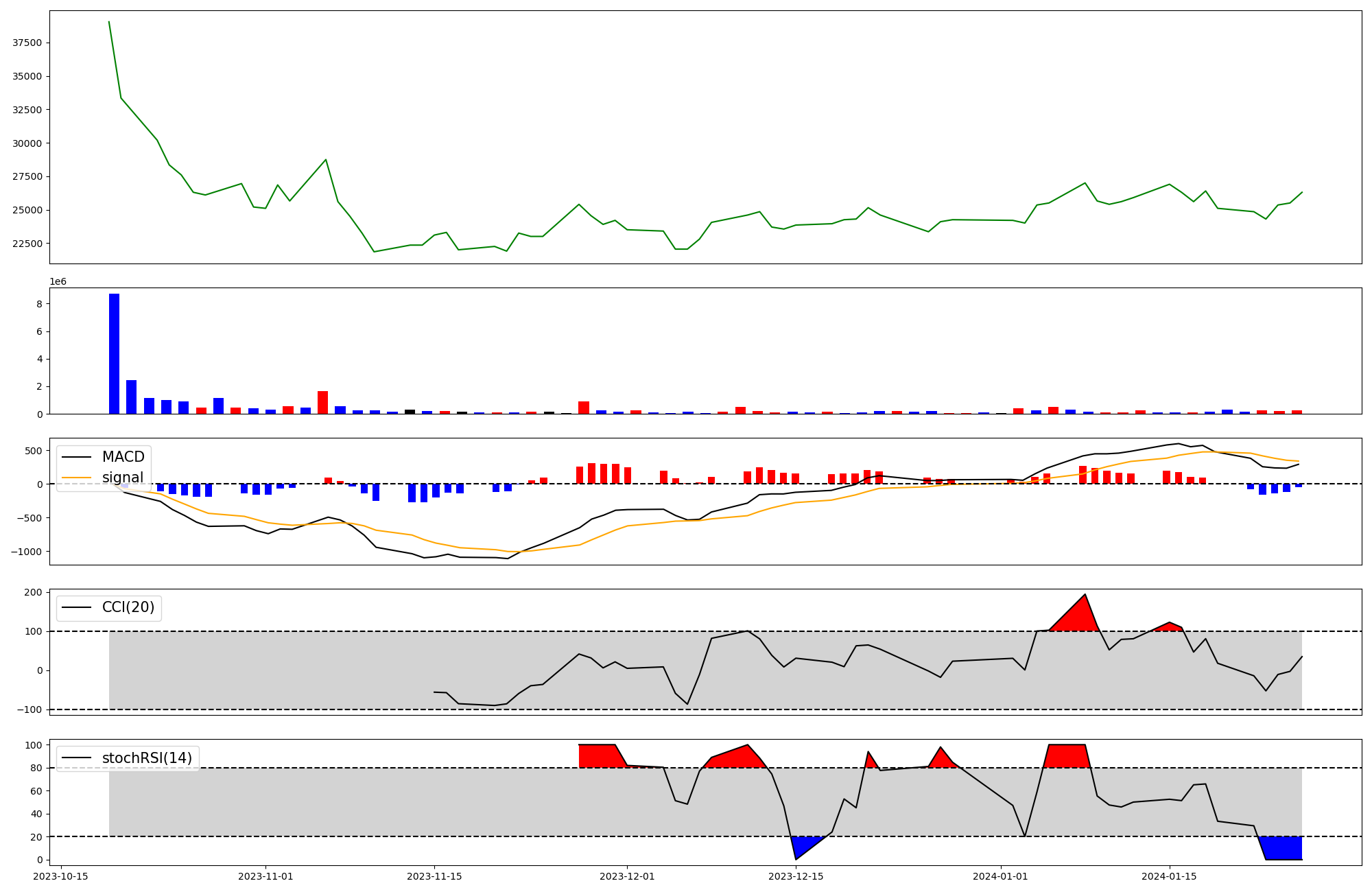Click the blue stochRSI dip near 2023-12-15

[x=803, y=845]
